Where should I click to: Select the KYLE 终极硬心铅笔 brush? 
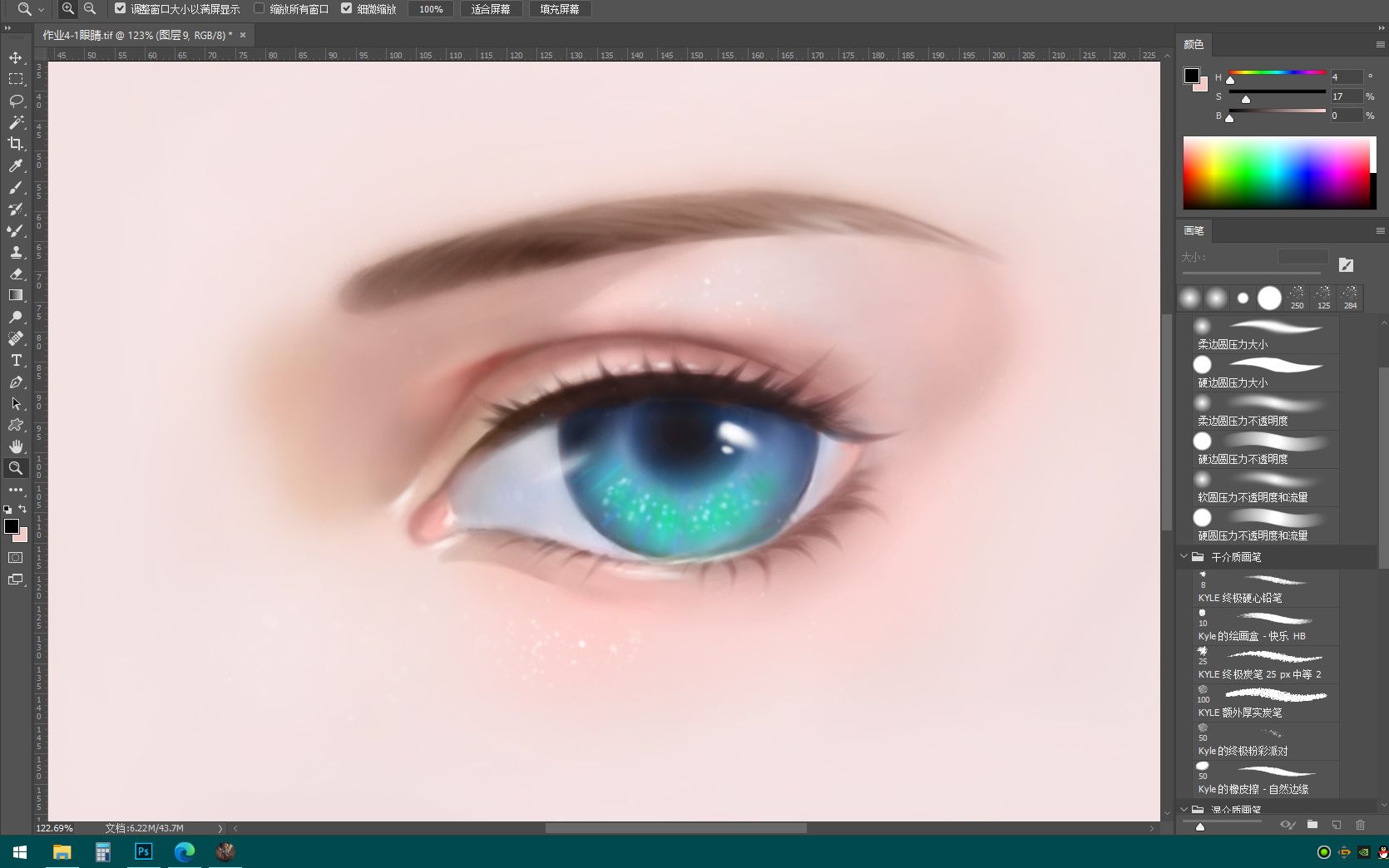1264,587
